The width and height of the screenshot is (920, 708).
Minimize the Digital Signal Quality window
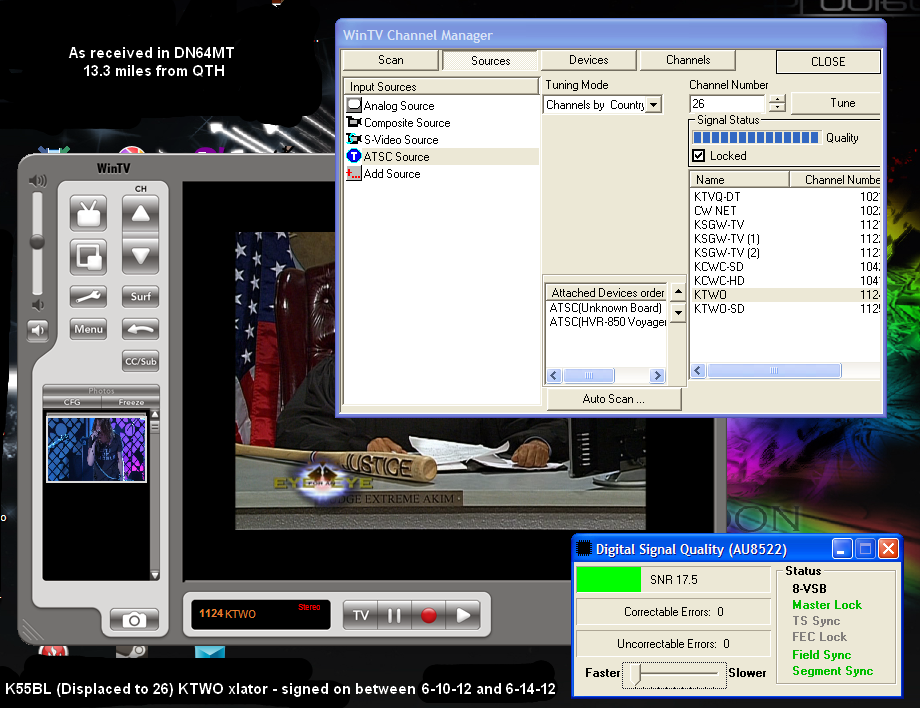point(841,549)
